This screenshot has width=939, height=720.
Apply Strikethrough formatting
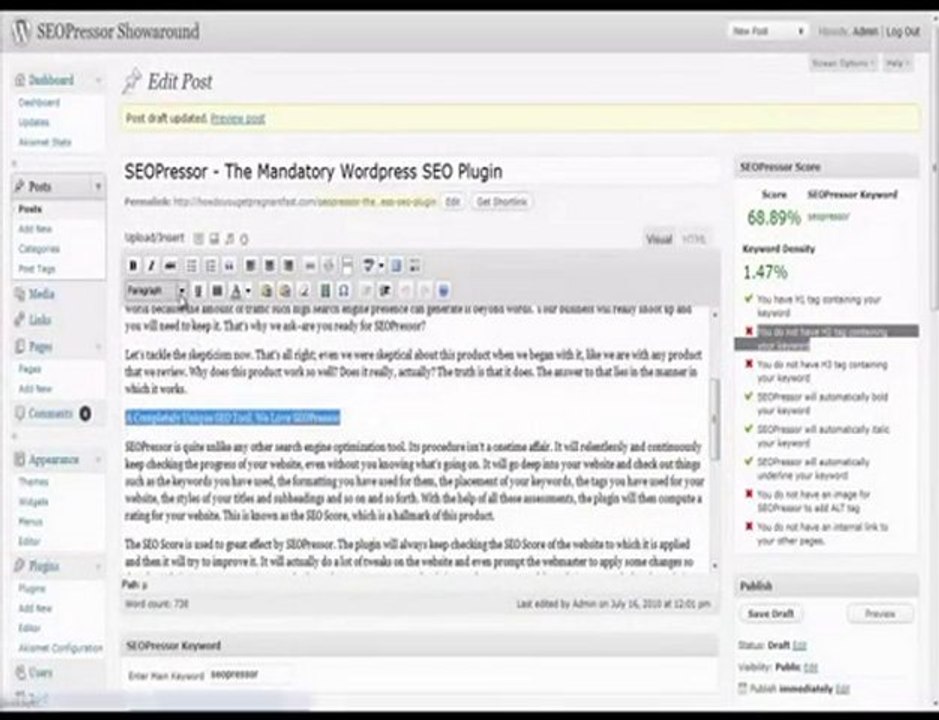tap(171, 265)
